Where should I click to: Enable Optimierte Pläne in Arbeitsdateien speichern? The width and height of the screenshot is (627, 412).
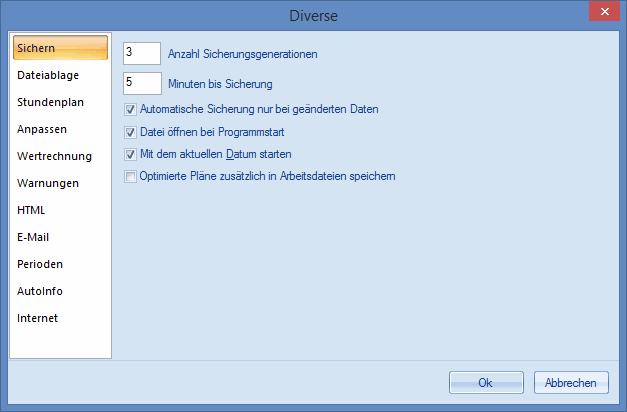coord(130,177)
